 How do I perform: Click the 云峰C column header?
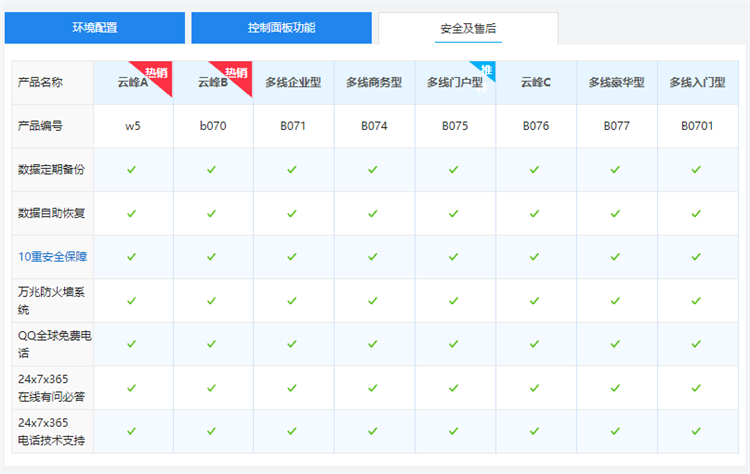535,83
